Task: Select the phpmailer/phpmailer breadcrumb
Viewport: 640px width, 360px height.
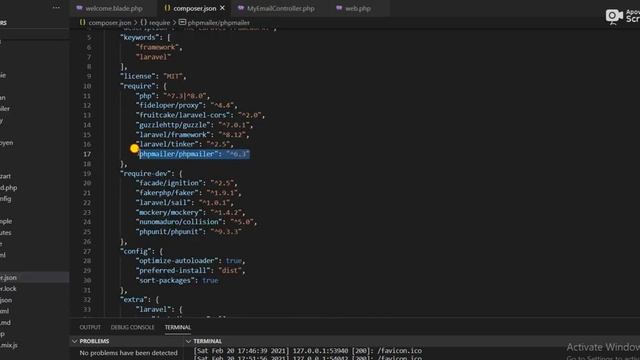Action: (x=218, y=23)
